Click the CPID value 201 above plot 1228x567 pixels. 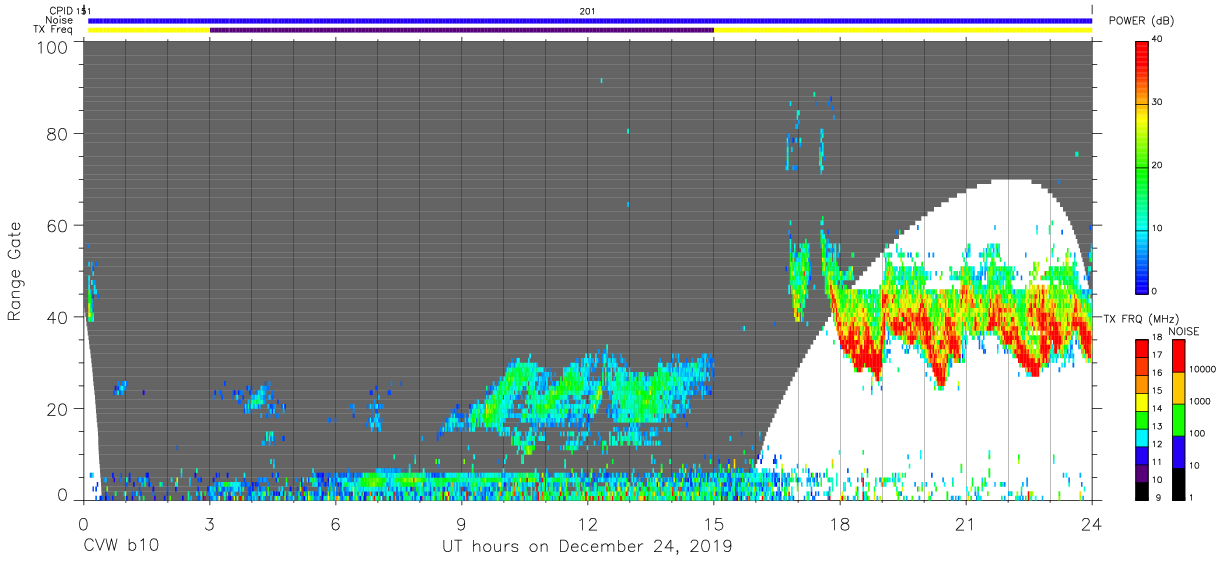(586, 10)
